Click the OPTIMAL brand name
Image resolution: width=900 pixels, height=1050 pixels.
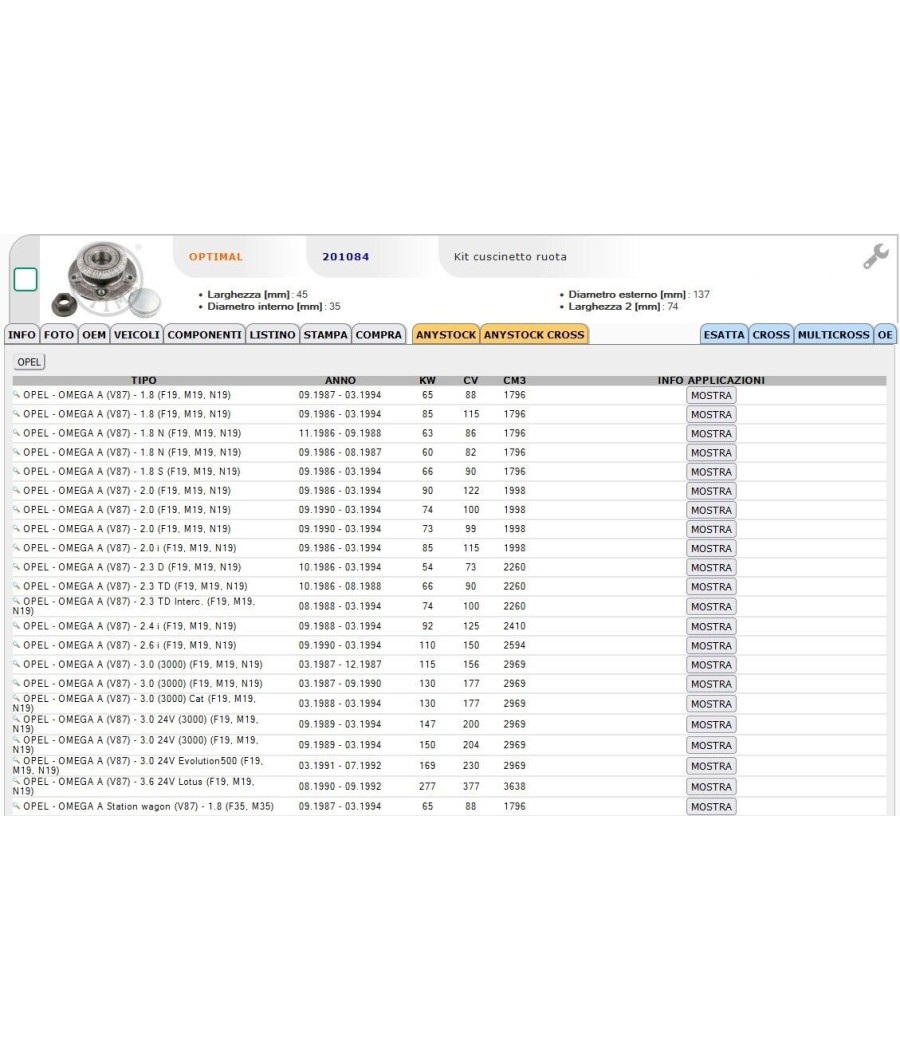point(216,256)
